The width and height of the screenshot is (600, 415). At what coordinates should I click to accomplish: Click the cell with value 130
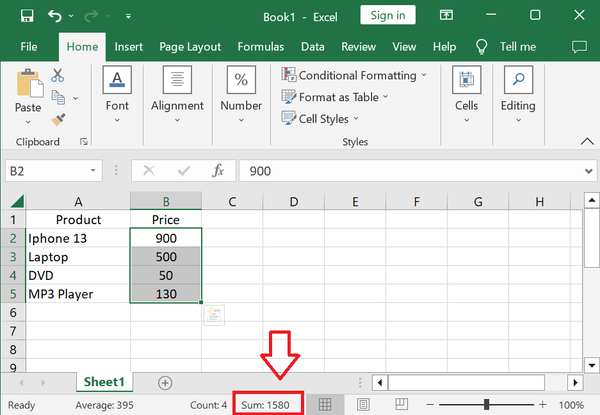pos(166,294)
